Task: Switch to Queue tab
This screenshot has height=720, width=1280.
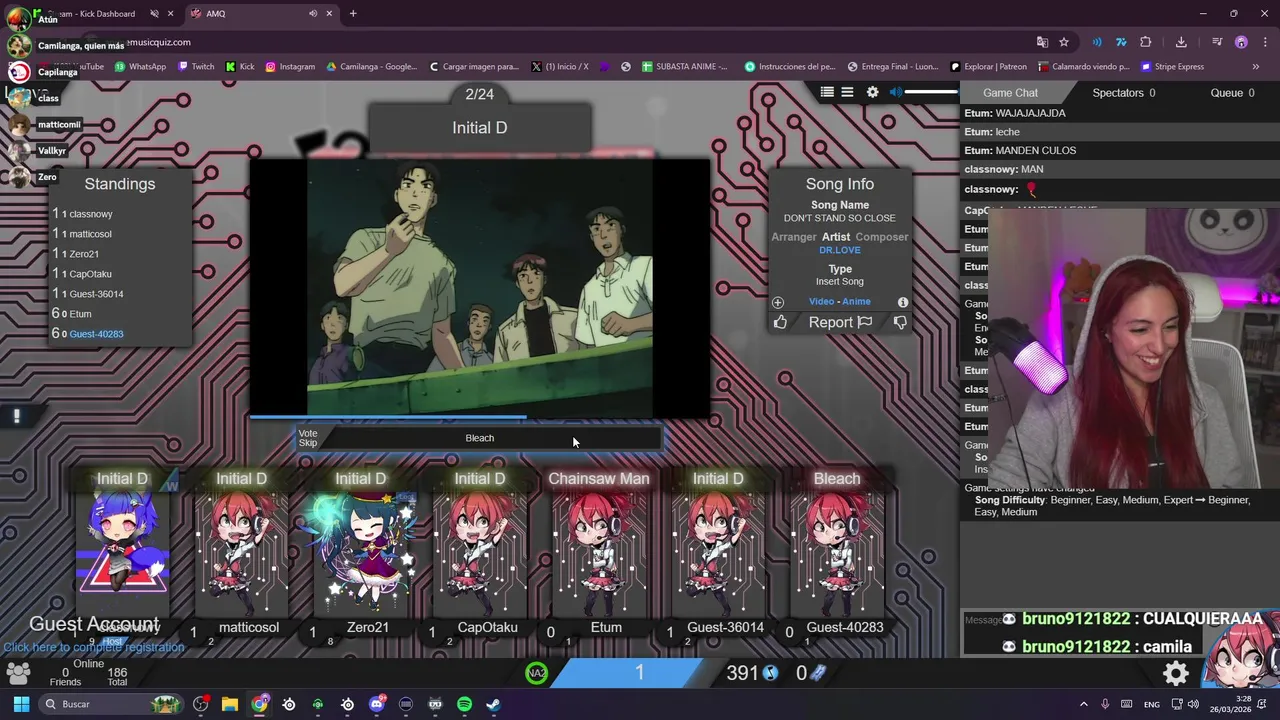Action: coord(1232,93)
